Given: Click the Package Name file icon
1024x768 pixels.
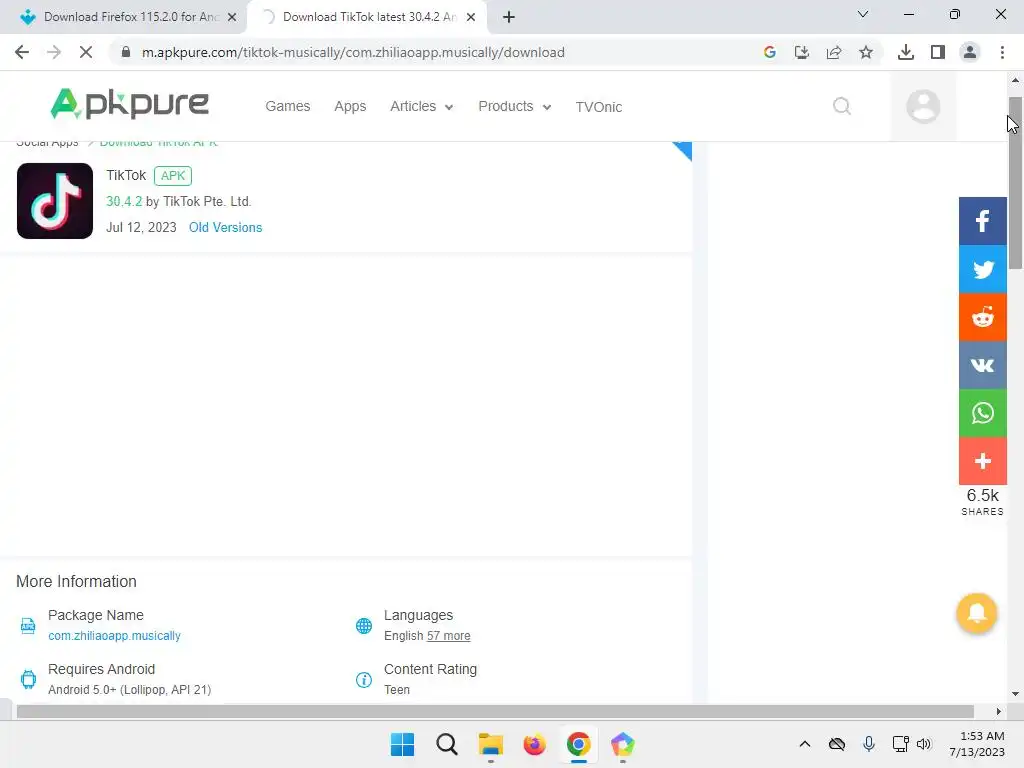Looking at the screenshot, I should click(28, 626).
